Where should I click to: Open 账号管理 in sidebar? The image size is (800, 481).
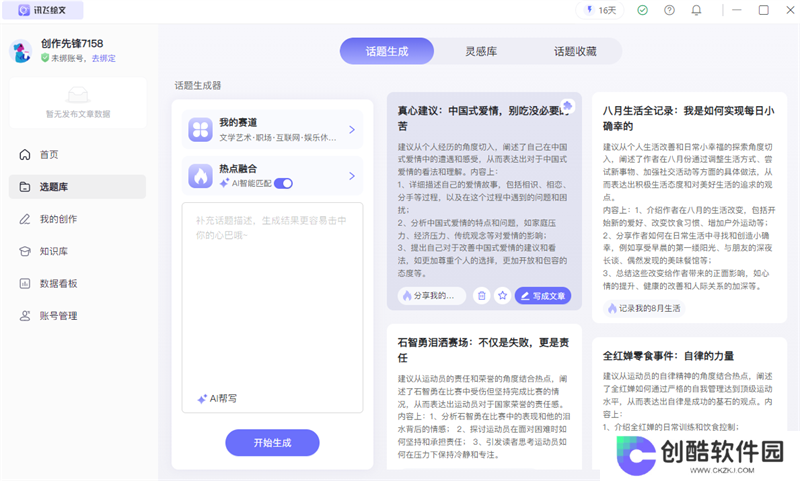(x=78, y=316)
